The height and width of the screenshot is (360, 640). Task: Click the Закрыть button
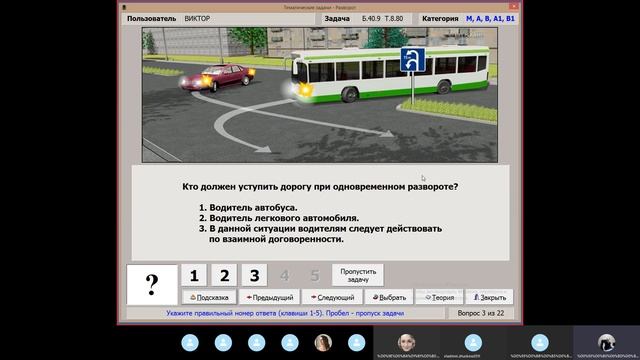489,297
